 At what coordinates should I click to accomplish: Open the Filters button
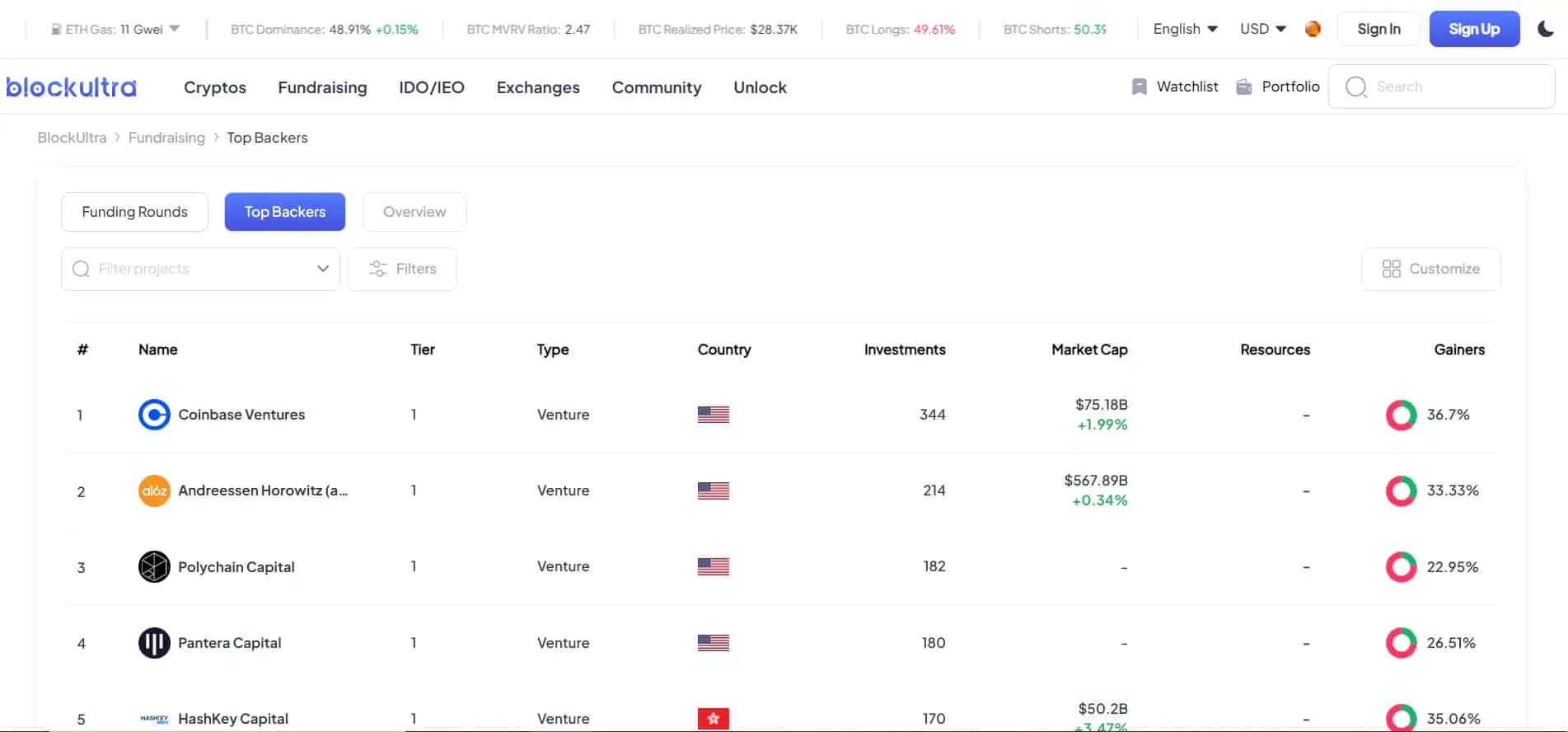tap(402, 269)
